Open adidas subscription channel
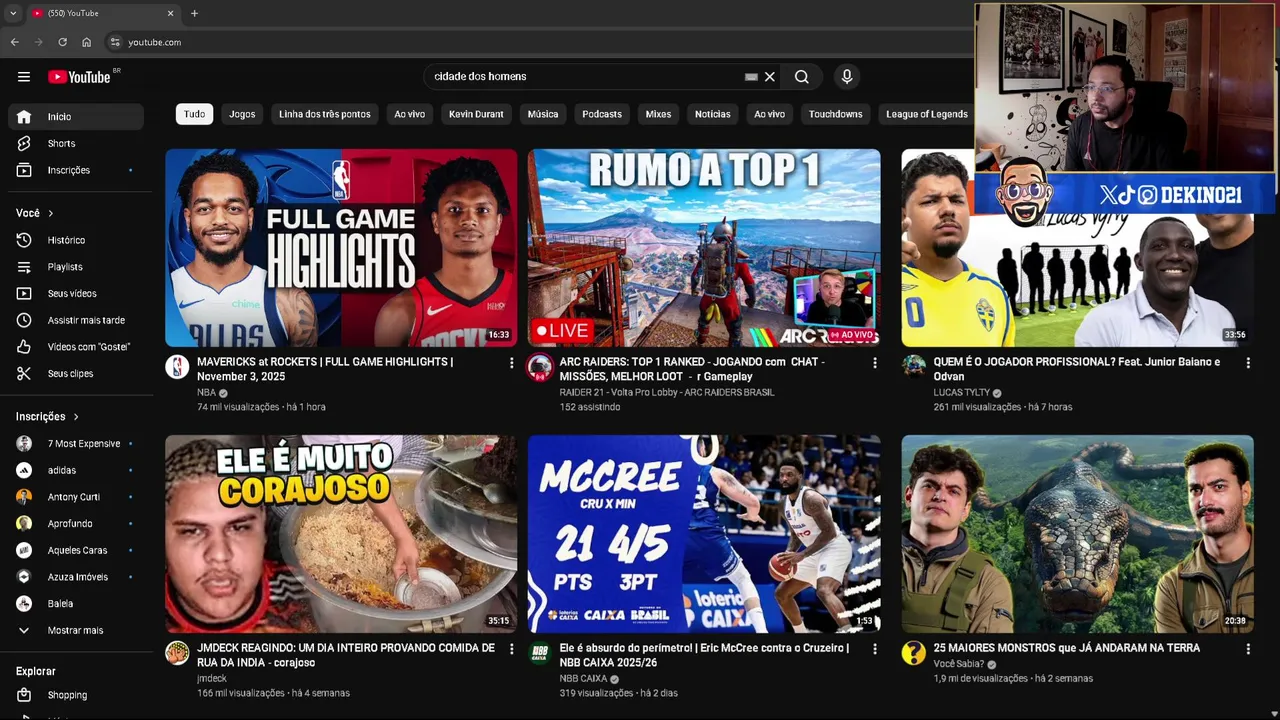The height and width of the screenshot is (720, 1280). coord(76,470)
